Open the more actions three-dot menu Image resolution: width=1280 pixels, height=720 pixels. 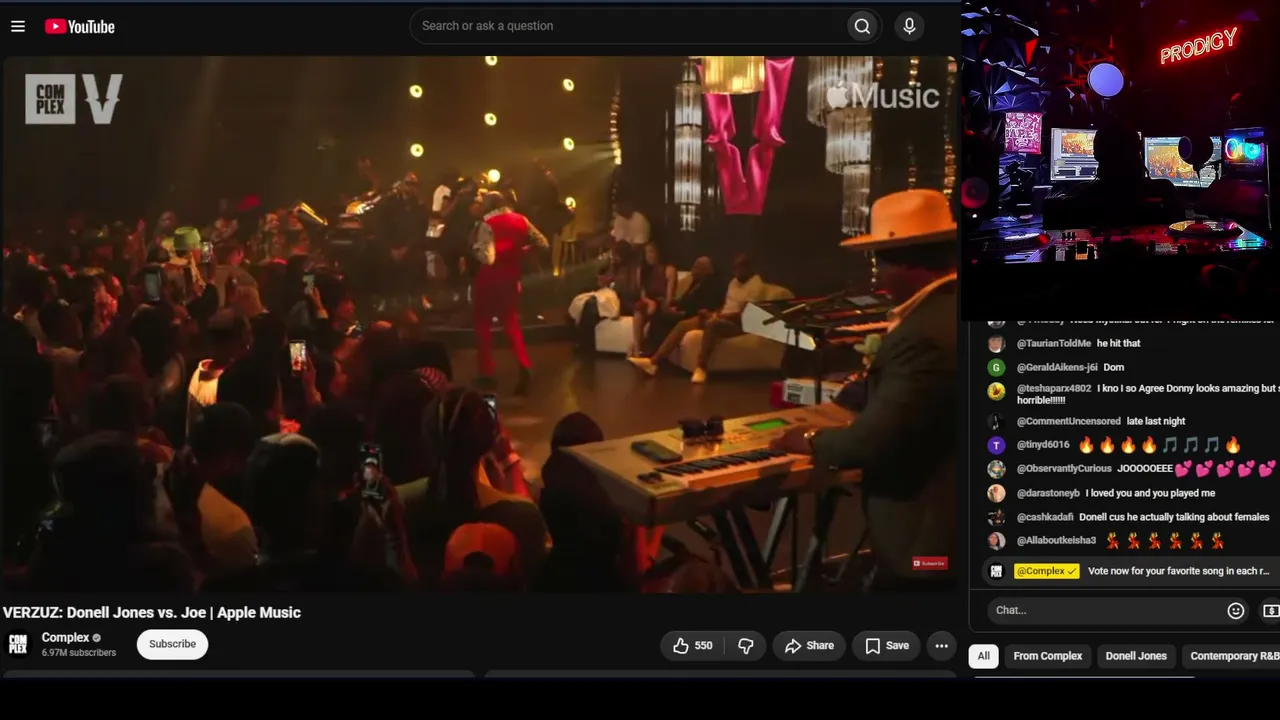941,646
